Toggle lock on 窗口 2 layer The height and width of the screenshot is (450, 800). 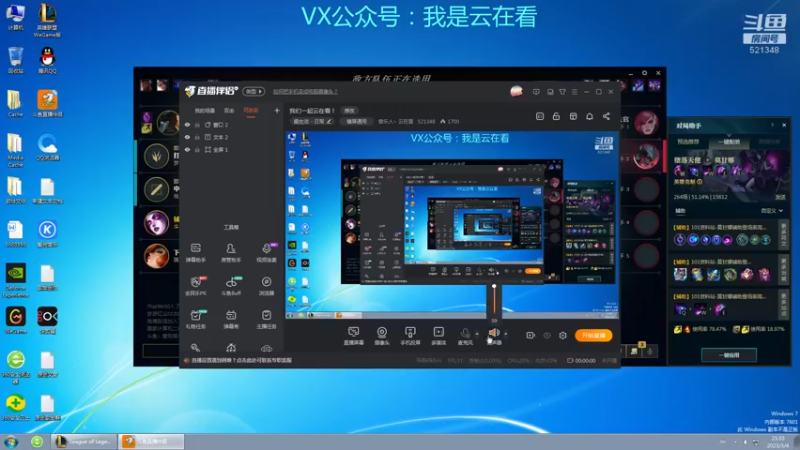click(197, 124)
